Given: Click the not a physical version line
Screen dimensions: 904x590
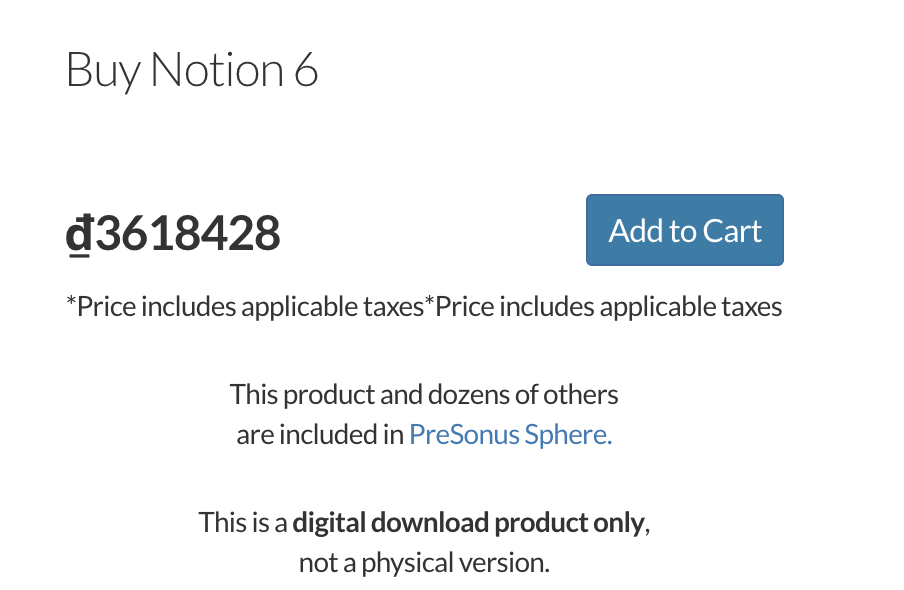Looking at the screenshot, I should point(424,563).
